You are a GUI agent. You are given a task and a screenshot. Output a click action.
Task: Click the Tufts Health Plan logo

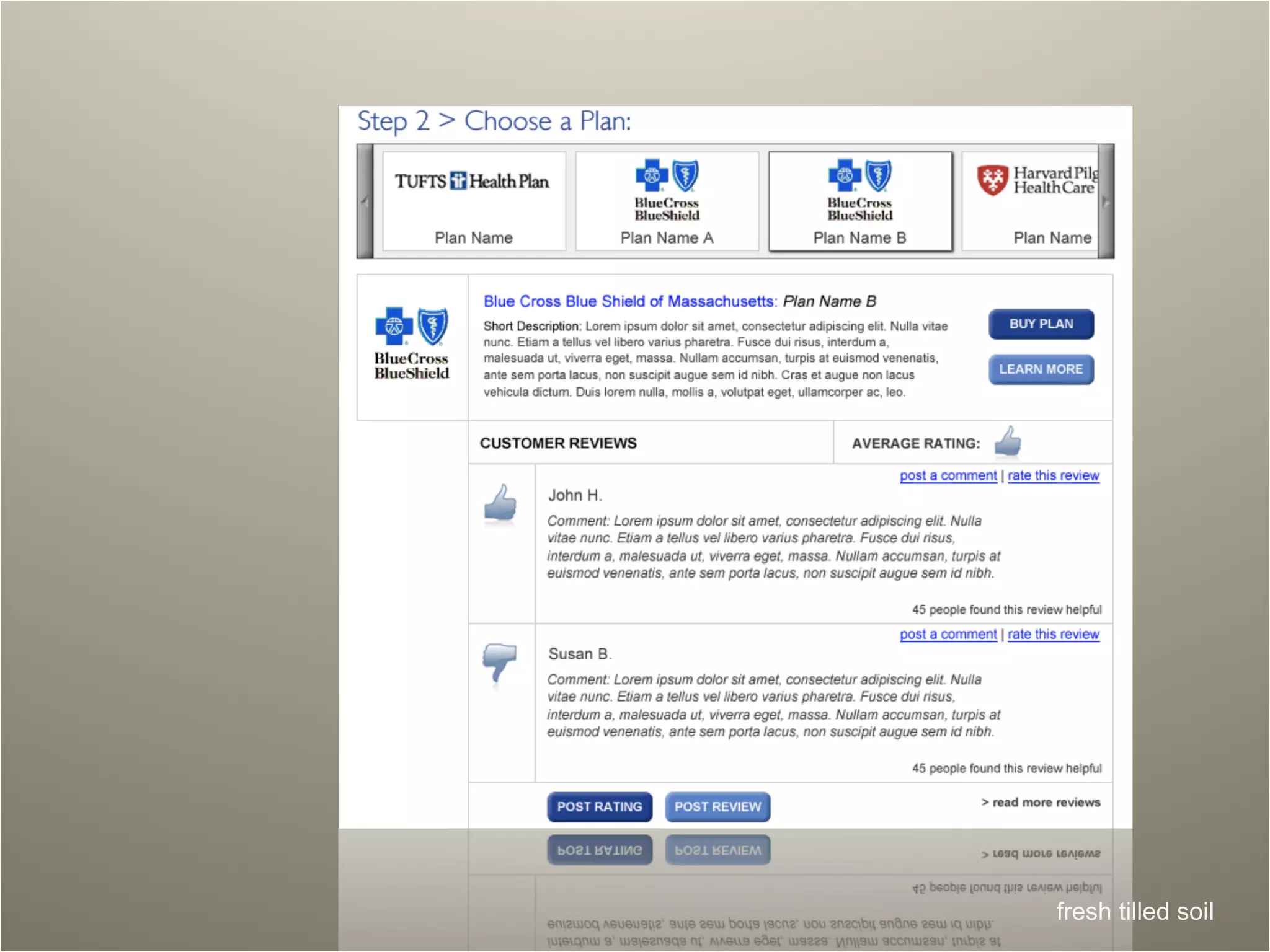(x=472, y=181)
